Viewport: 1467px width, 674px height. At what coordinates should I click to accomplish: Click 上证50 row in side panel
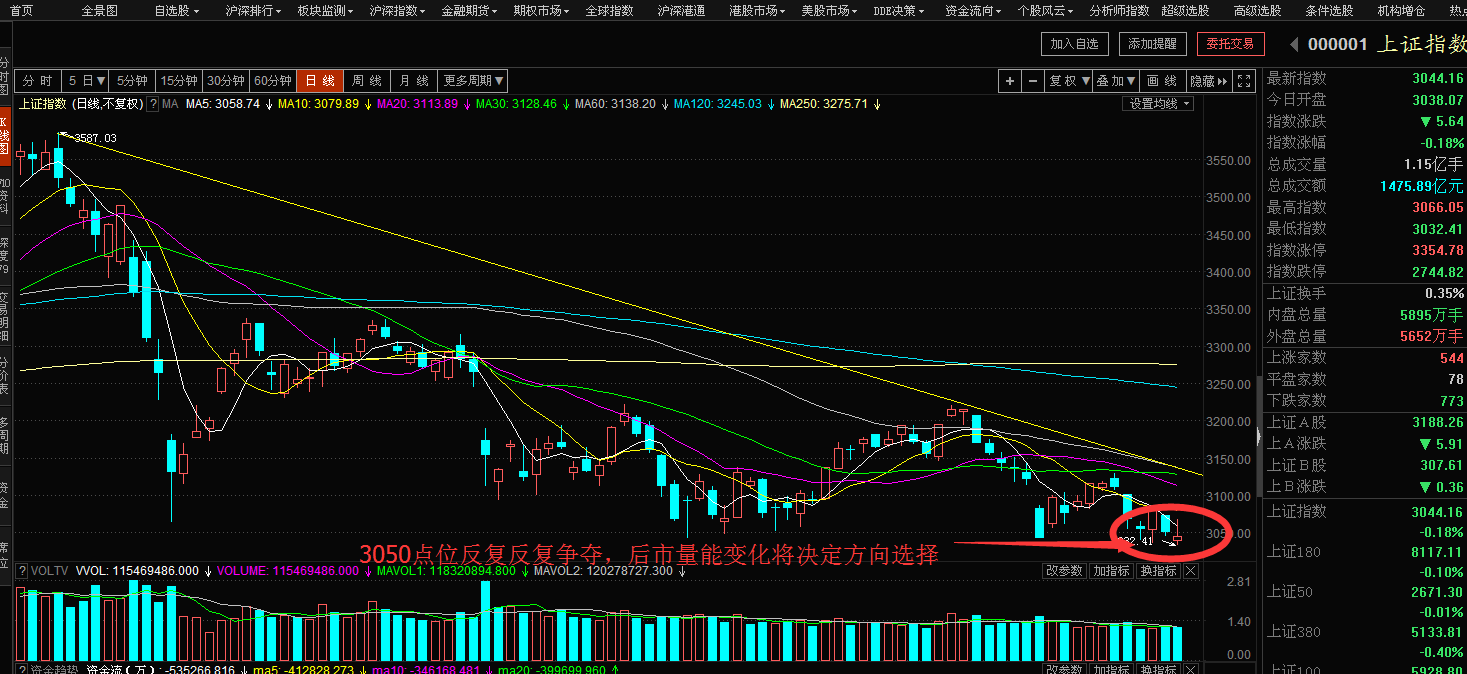click(1365, 592)
